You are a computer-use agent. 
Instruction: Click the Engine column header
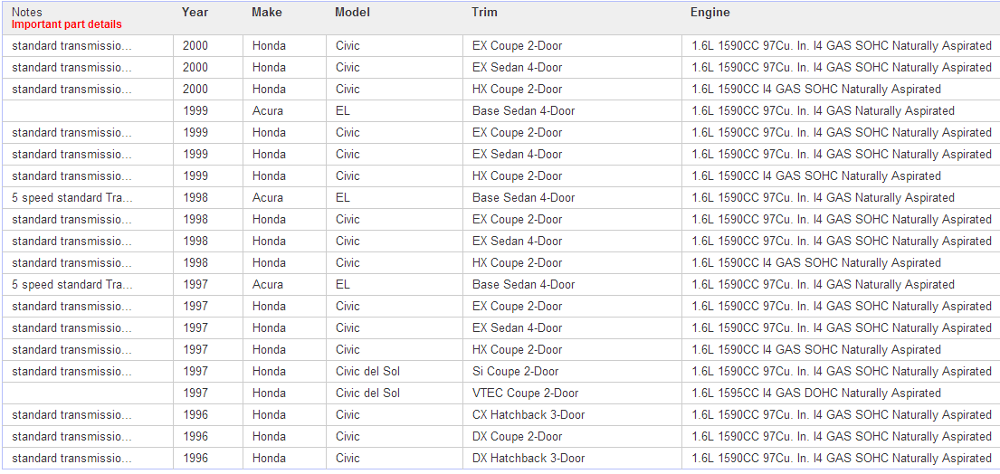coord(710,13)
